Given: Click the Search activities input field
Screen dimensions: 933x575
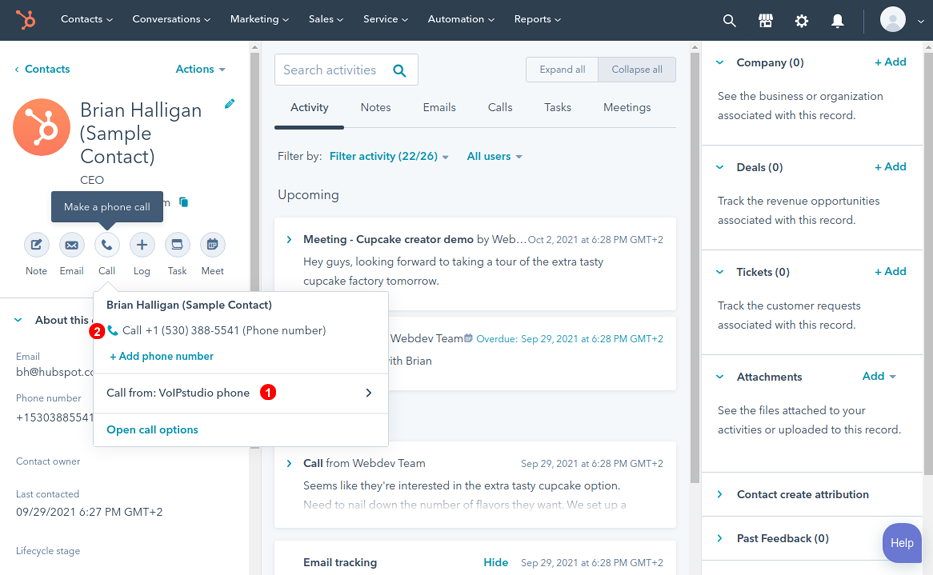Looking at the screenshot, I should tap(346, 70).
